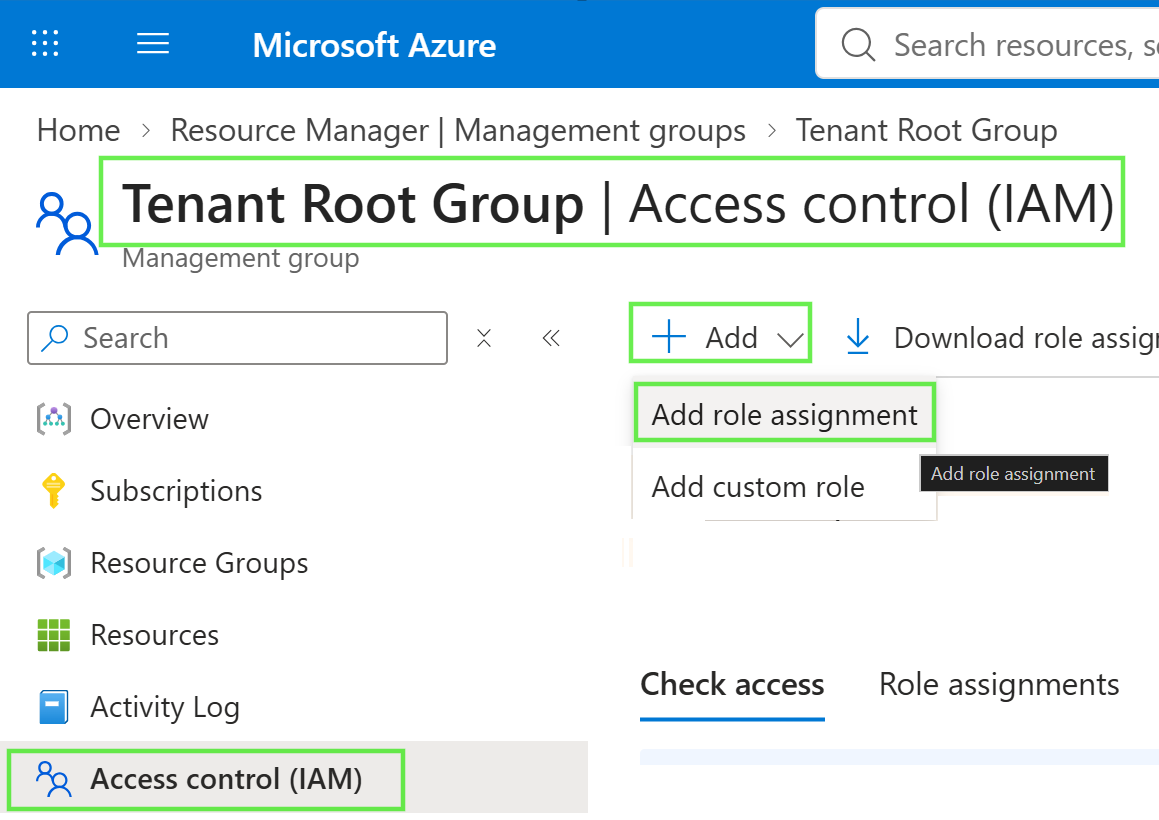Choose Add custom role from the dropdown
The image size is (1159, 820).
coord(785,487)
